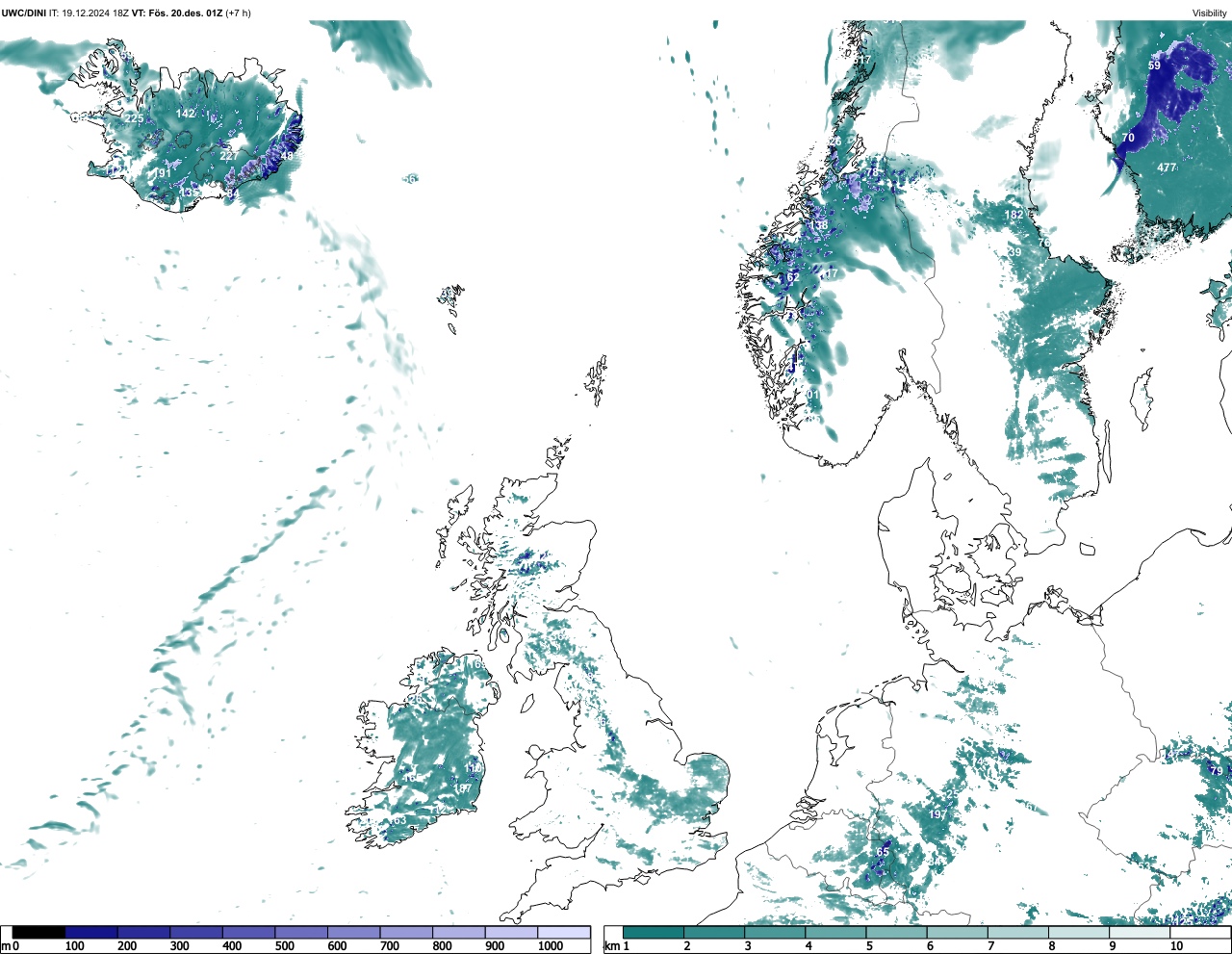Click the 7–8 km legend swatch
The height and width of the screenshot is (954, 1232).
[x=1017, y=932]
